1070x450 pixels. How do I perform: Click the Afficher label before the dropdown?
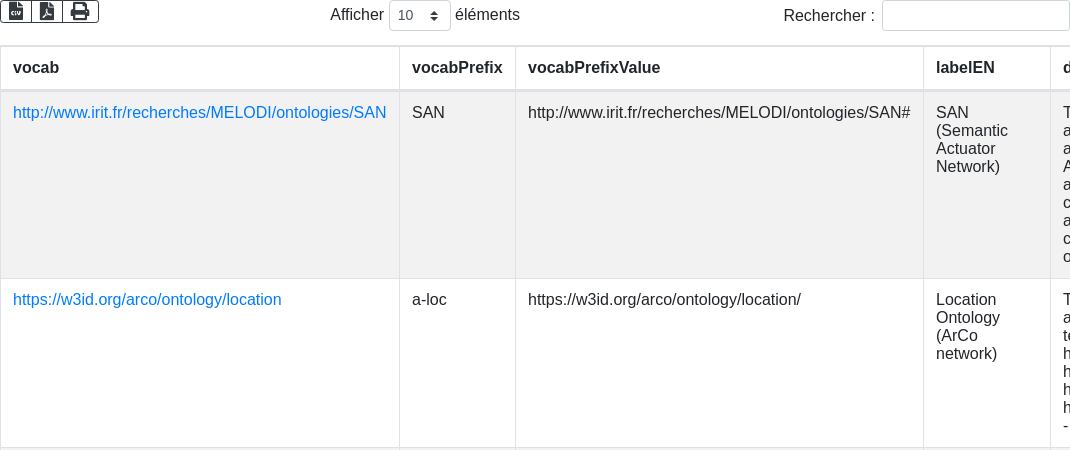[x=357, y=15]
